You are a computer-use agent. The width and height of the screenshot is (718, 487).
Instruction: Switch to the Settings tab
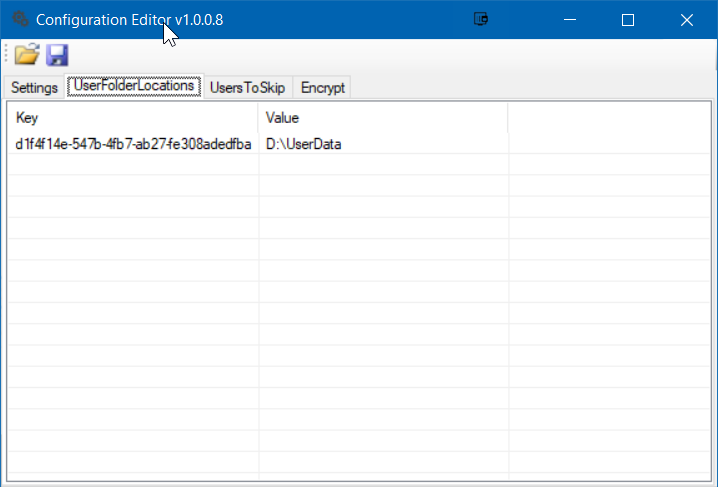(34, 87)
